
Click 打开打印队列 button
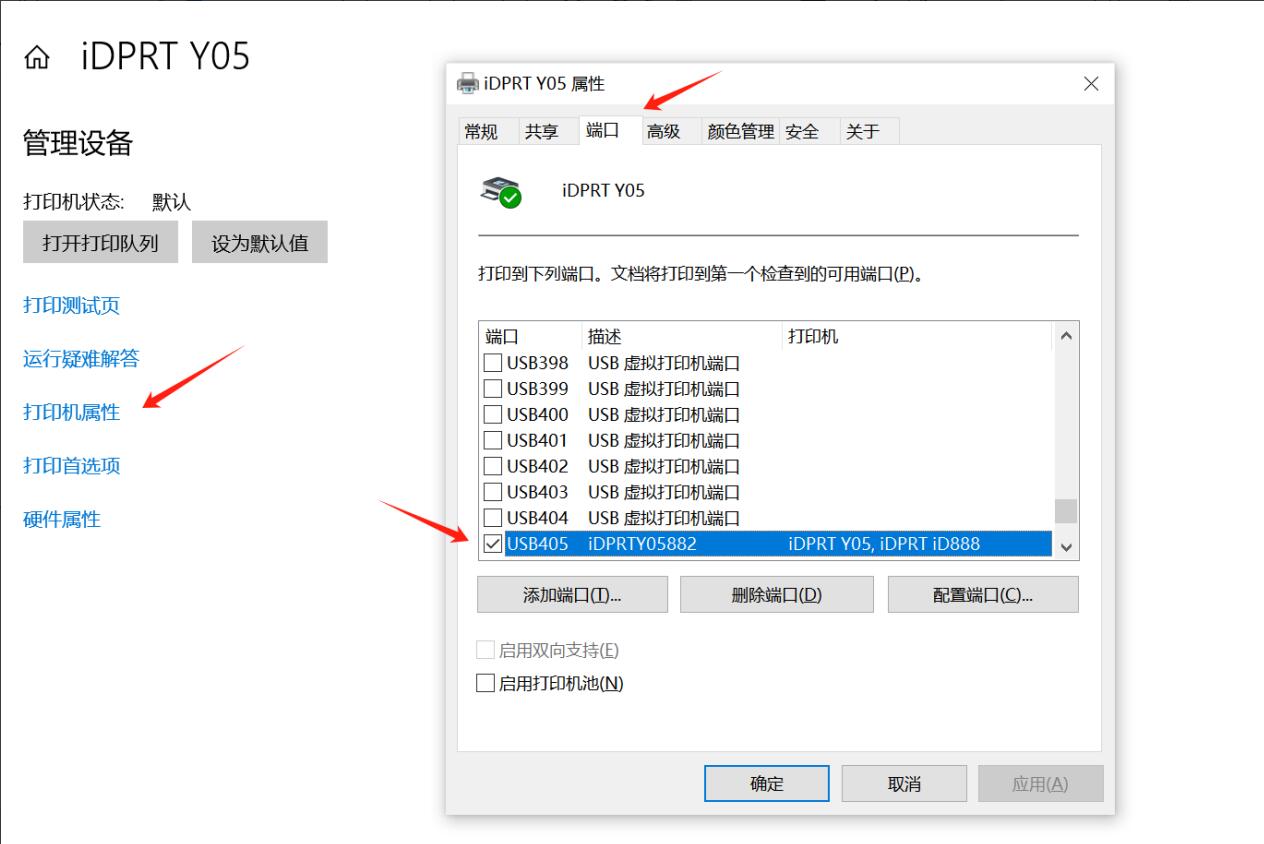pyautogui.click(x=100, y=242)
